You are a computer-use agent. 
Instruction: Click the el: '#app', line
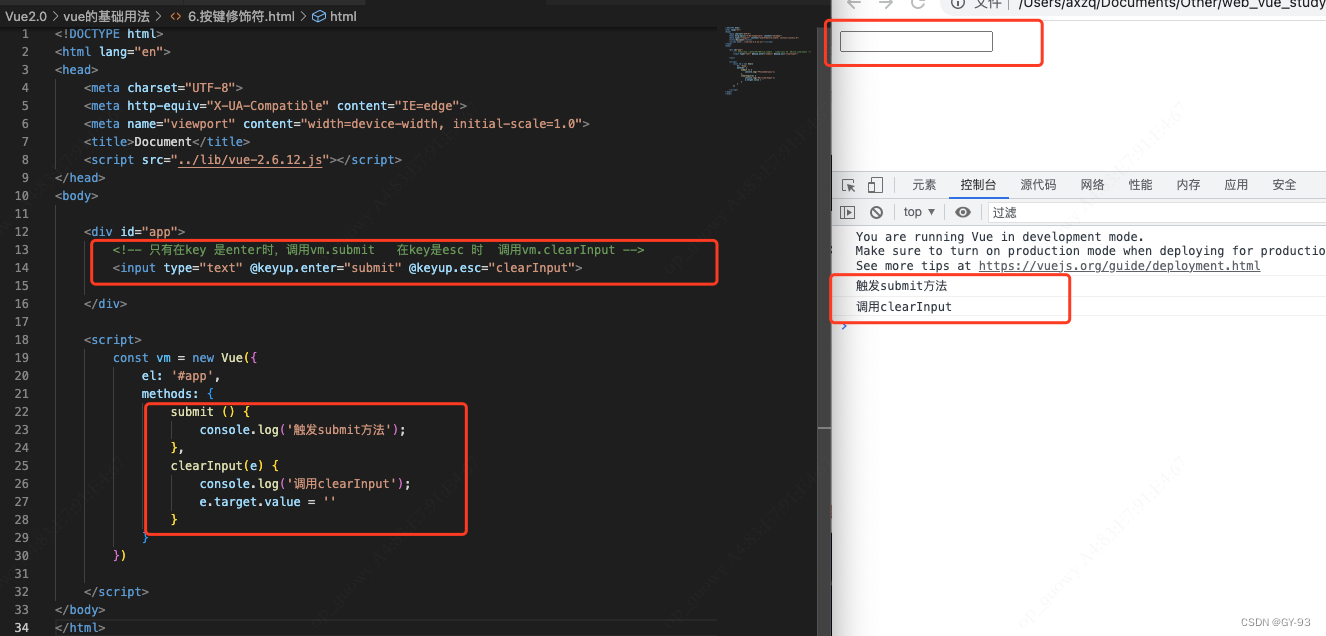[x=180, y=376]
